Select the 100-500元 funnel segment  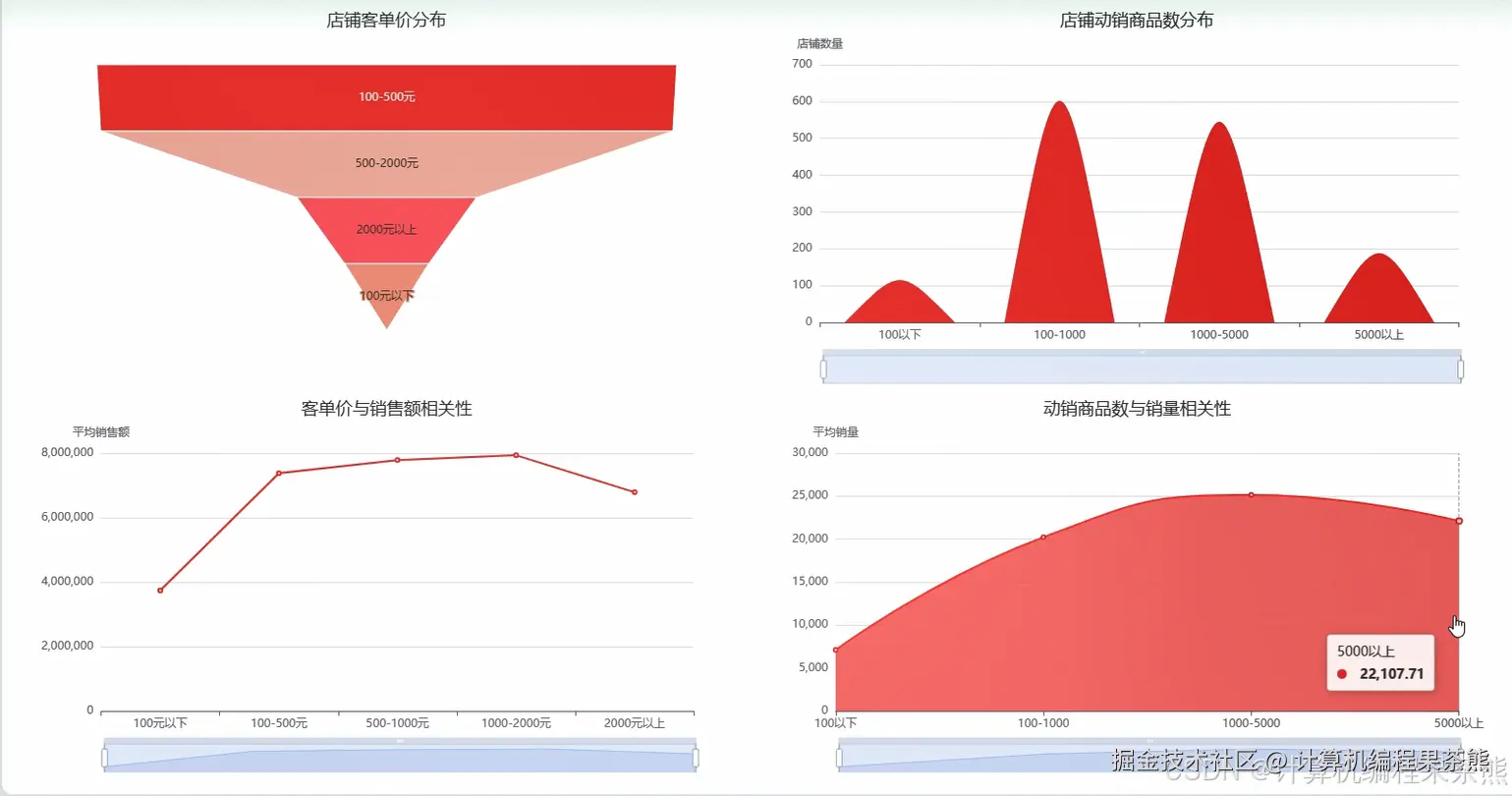click(386, 97)
